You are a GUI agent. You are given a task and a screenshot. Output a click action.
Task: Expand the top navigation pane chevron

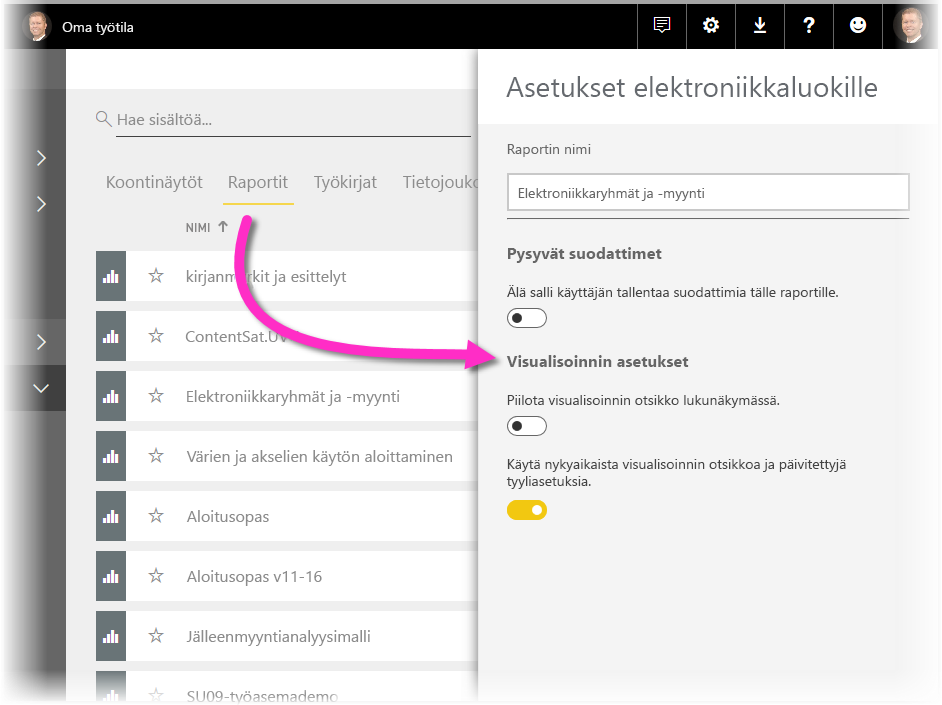40,158
